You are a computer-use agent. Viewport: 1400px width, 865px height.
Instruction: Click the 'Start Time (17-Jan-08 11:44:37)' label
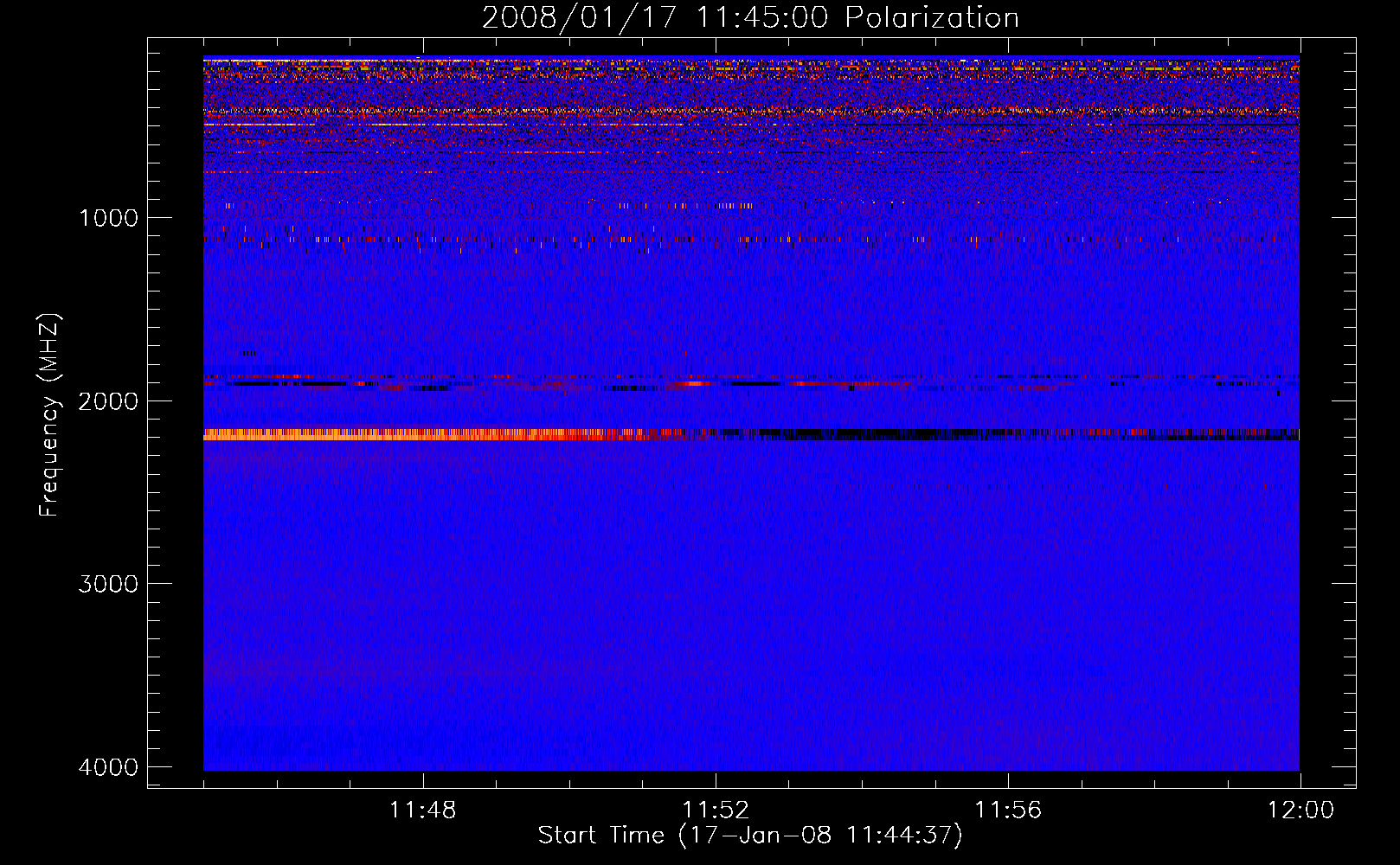pyautogui.click(x=750, y=836)
